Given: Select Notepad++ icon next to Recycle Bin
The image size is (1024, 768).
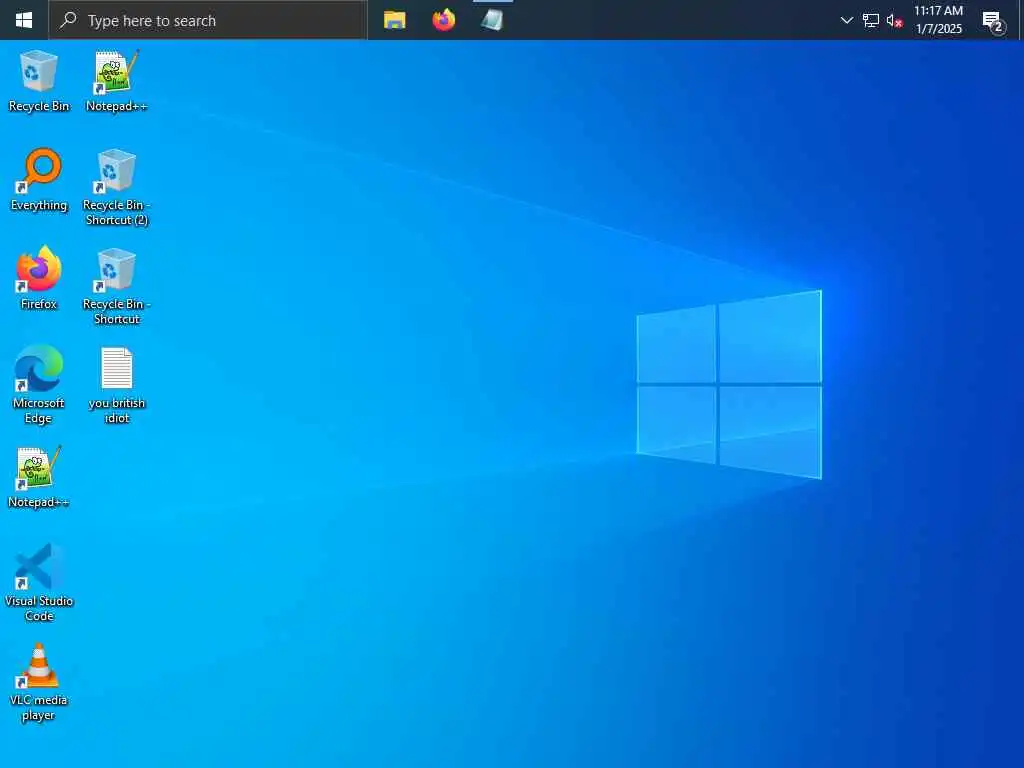Looking at the screenshot, I should click(116, 81).
